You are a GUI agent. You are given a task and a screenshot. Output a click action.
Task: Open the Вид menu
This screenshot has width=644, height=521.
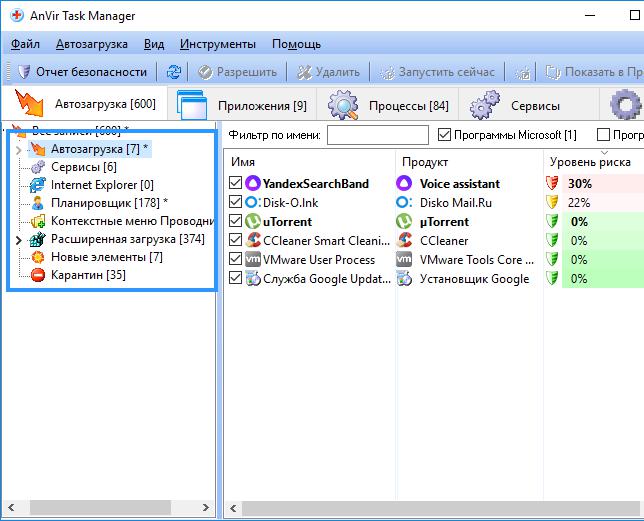[154, 44]
